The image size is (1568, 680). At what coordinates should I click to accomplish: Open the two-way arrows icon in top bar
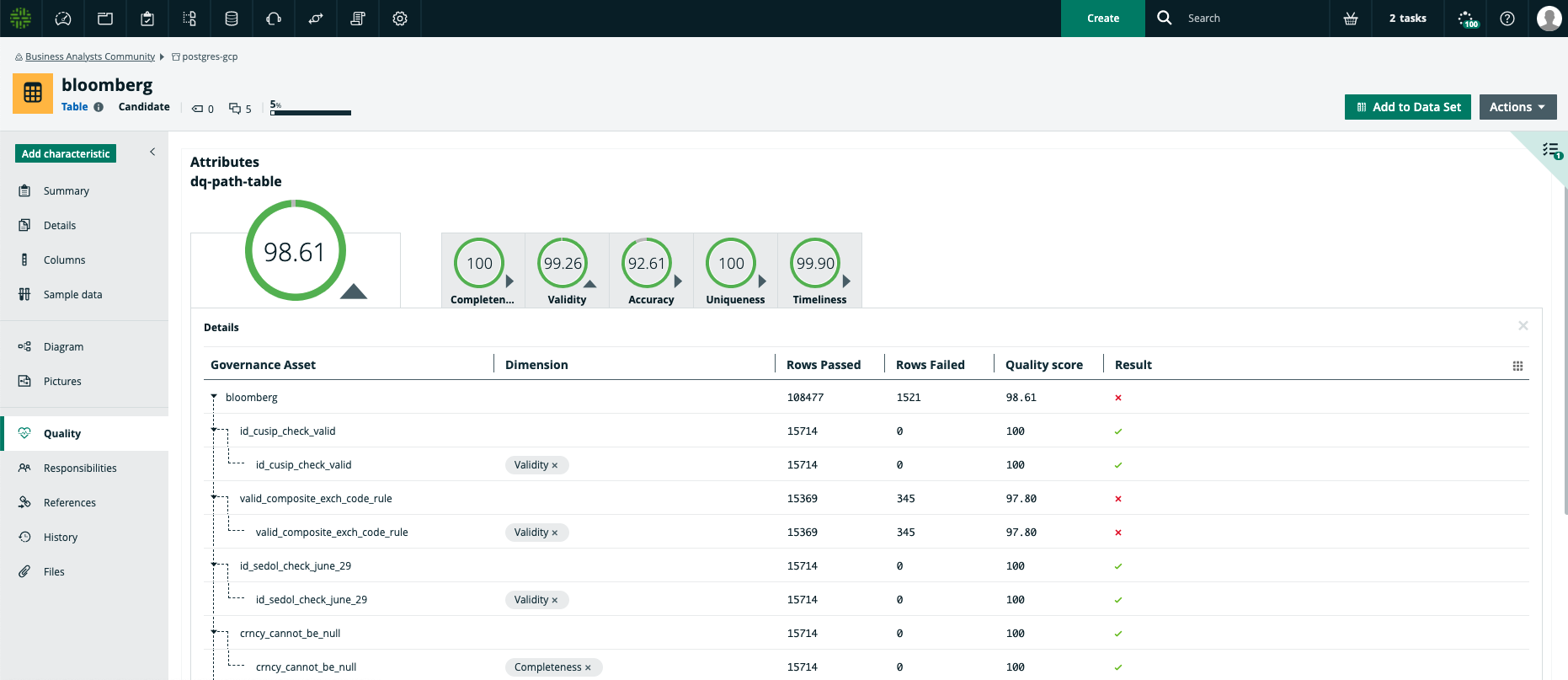316,19
